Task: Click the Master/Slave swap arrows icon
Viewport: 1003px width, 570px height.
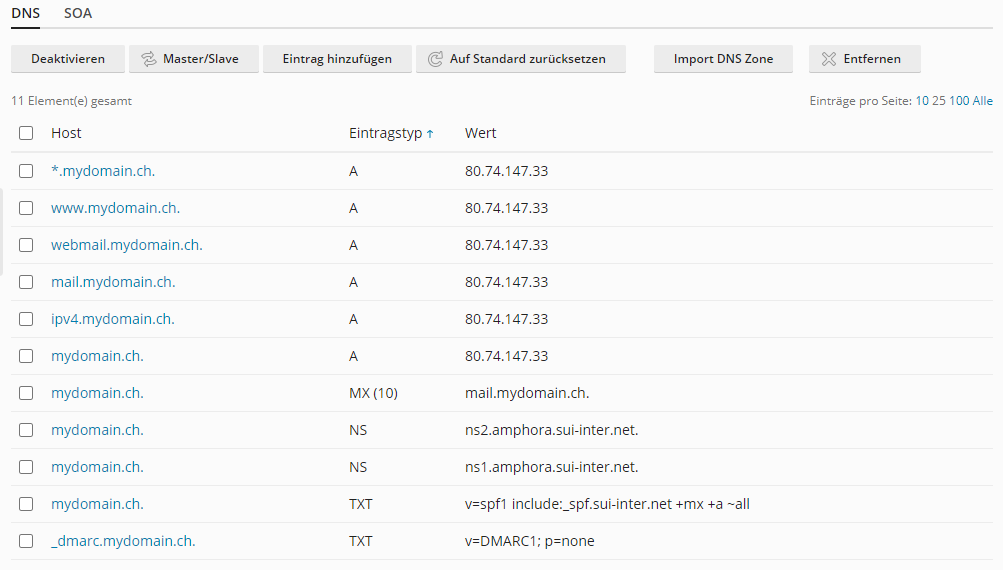Action: (x=150, y=59)
